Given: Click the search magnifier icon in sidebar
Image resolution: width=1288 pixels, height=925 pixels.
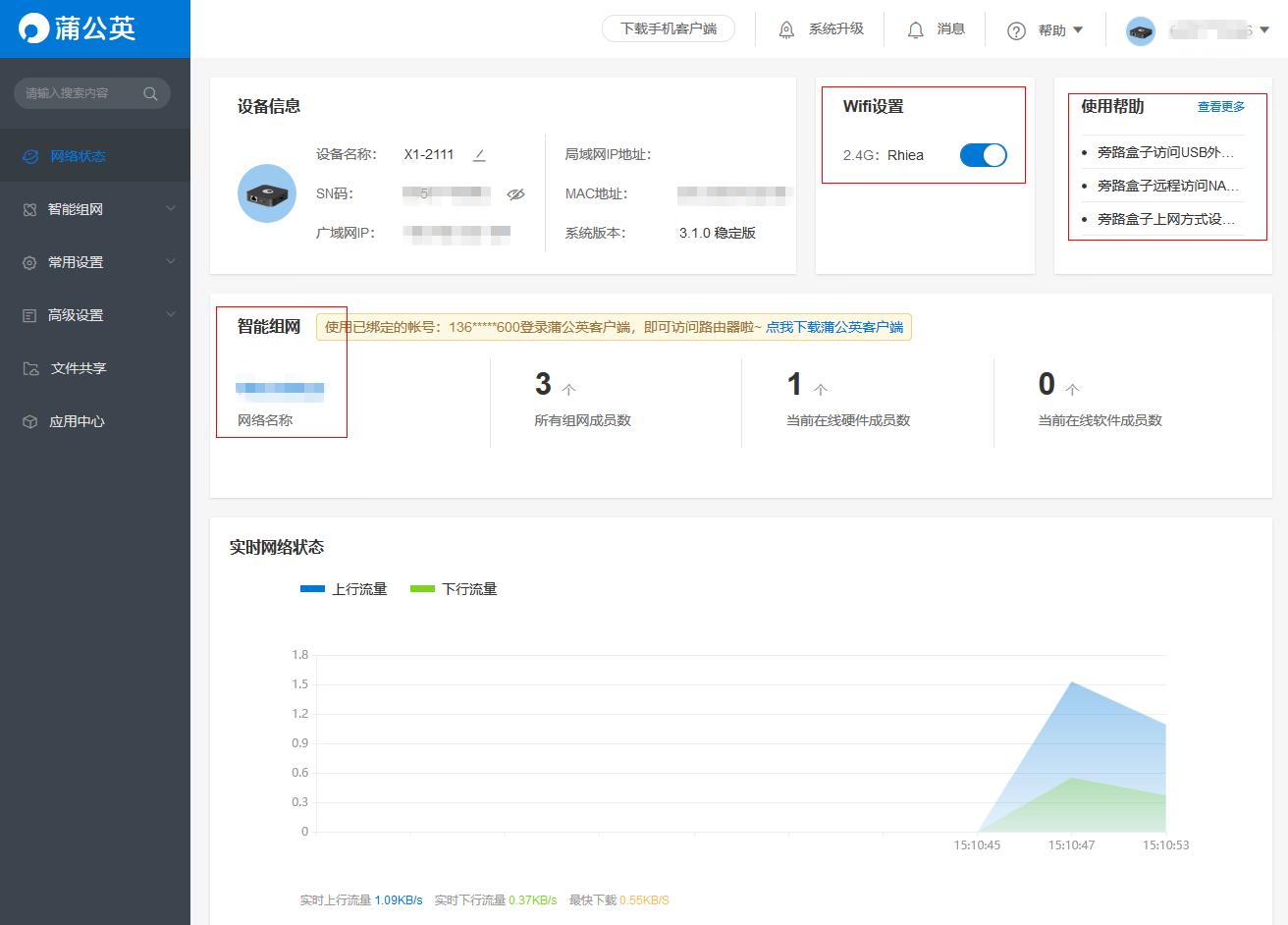Looking at the screenshot, I should click(150, 93).
